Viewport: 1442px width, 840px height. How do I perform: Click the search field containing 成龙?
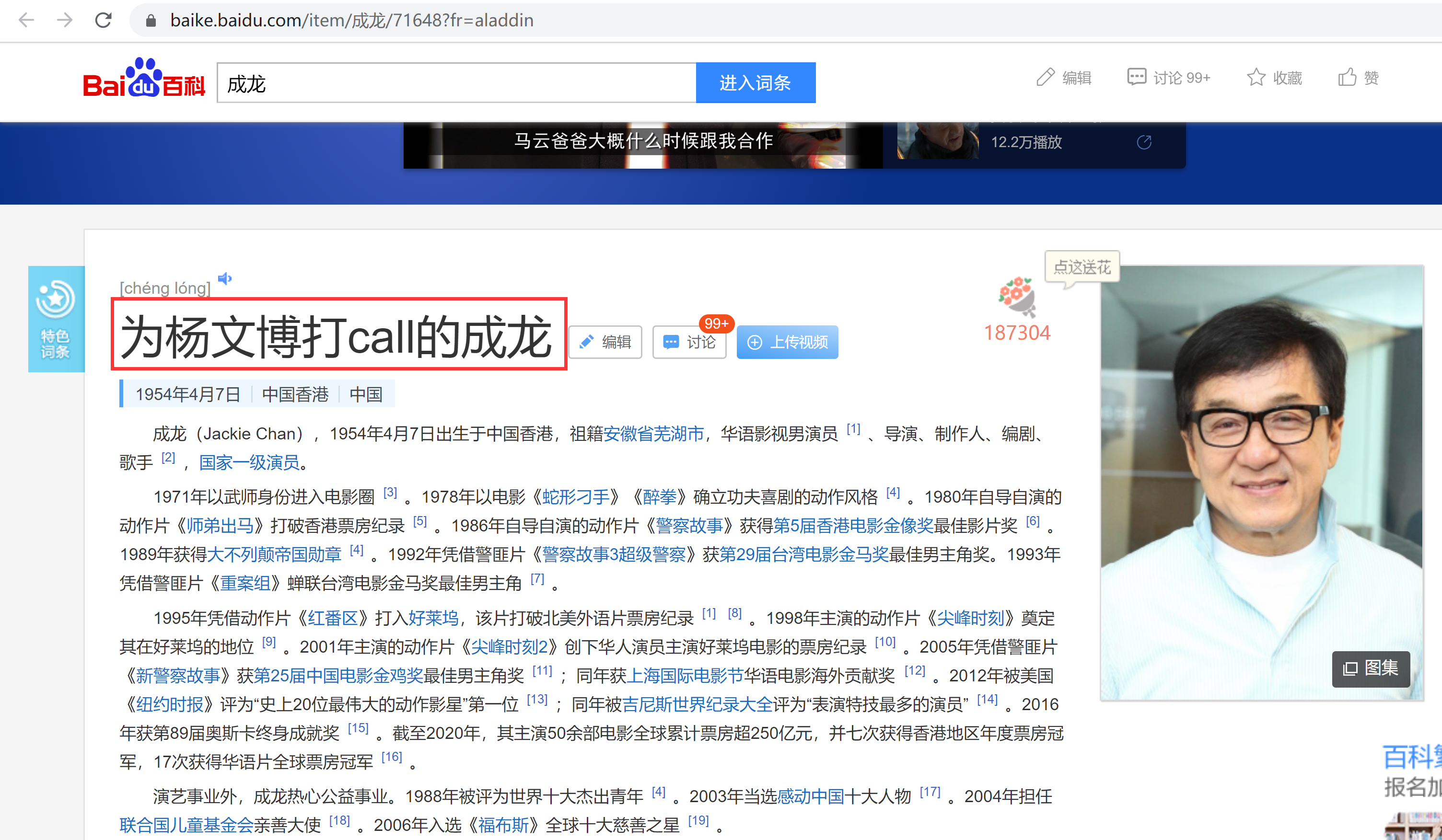[x=457, y=83]
